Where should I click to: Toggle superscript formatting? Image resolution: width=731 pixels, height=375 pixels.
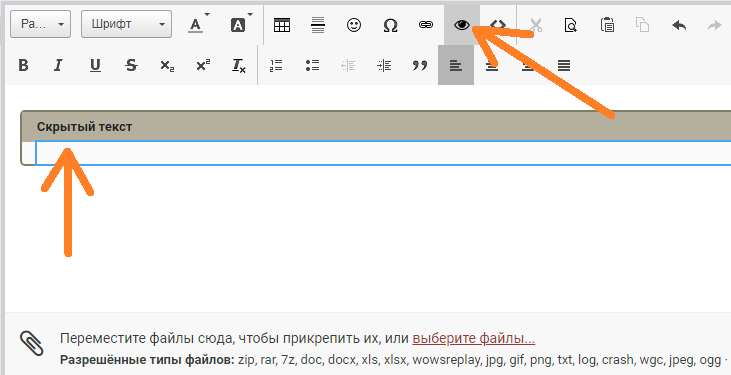(203, 65)
